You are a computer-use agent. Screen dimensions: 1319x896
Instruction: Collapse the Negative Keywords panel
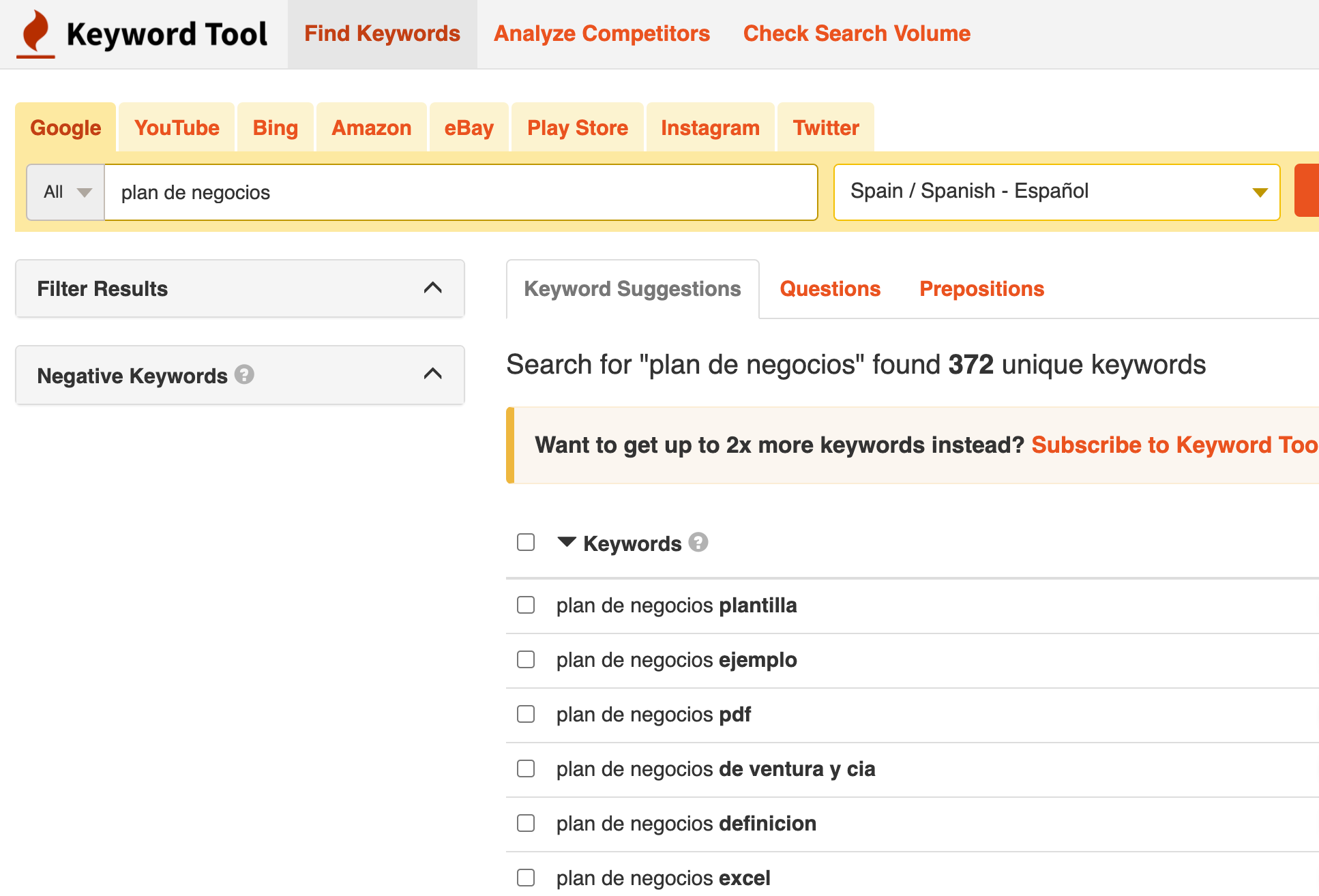pyautogui.click(x=433, y=374)
